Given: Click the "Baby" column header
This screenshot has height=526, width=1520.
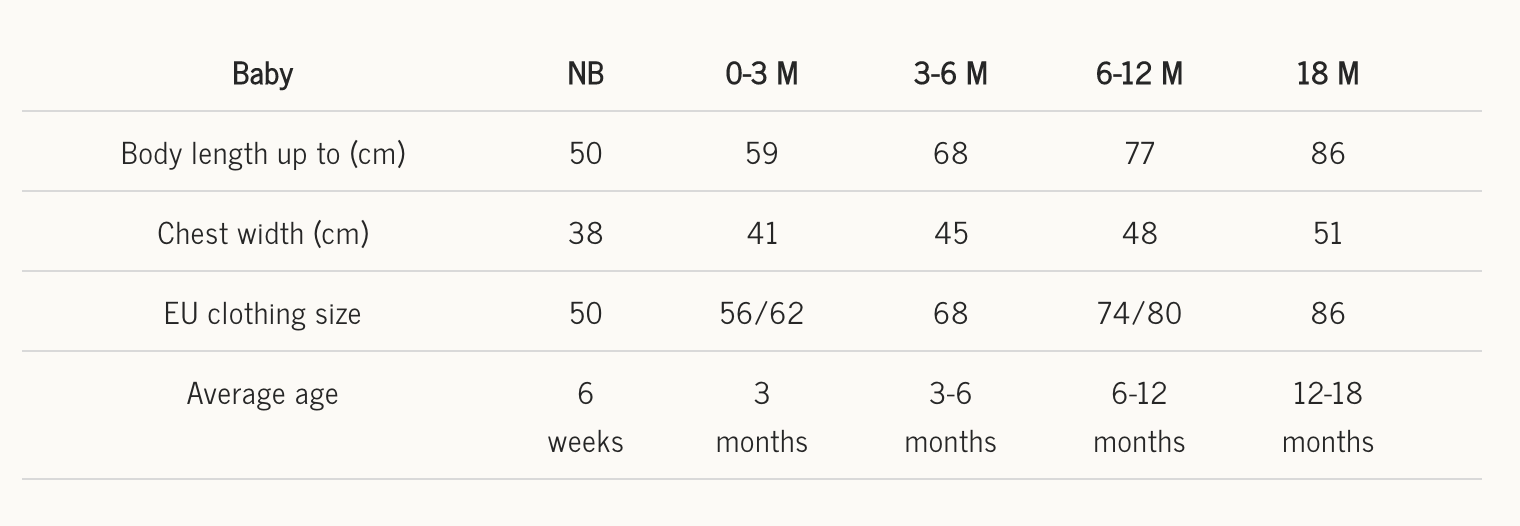Looking at the screenshot, I should click(262, 74).
